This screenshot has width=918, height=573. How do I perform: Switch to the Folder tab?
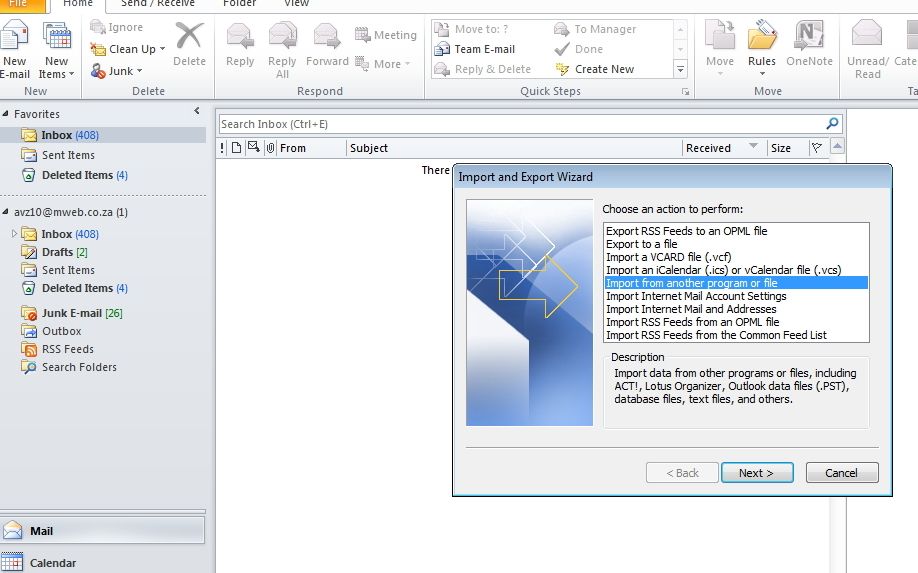pos(239,4)
